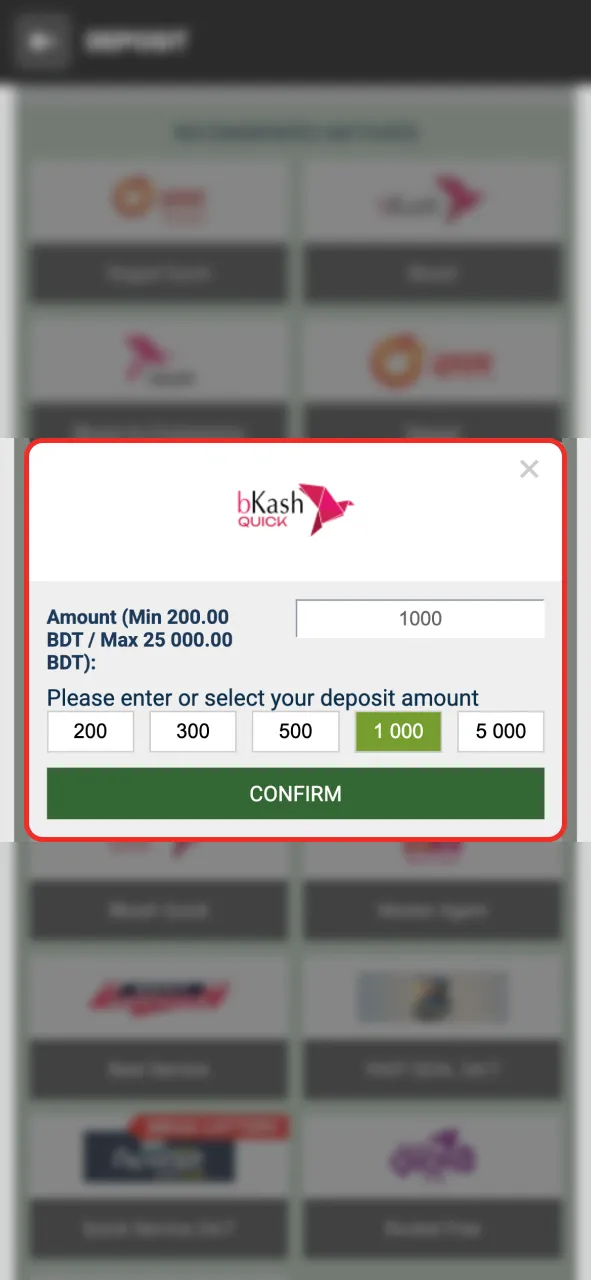Focus the amount field showing 1000

click(x=420, y=619)
